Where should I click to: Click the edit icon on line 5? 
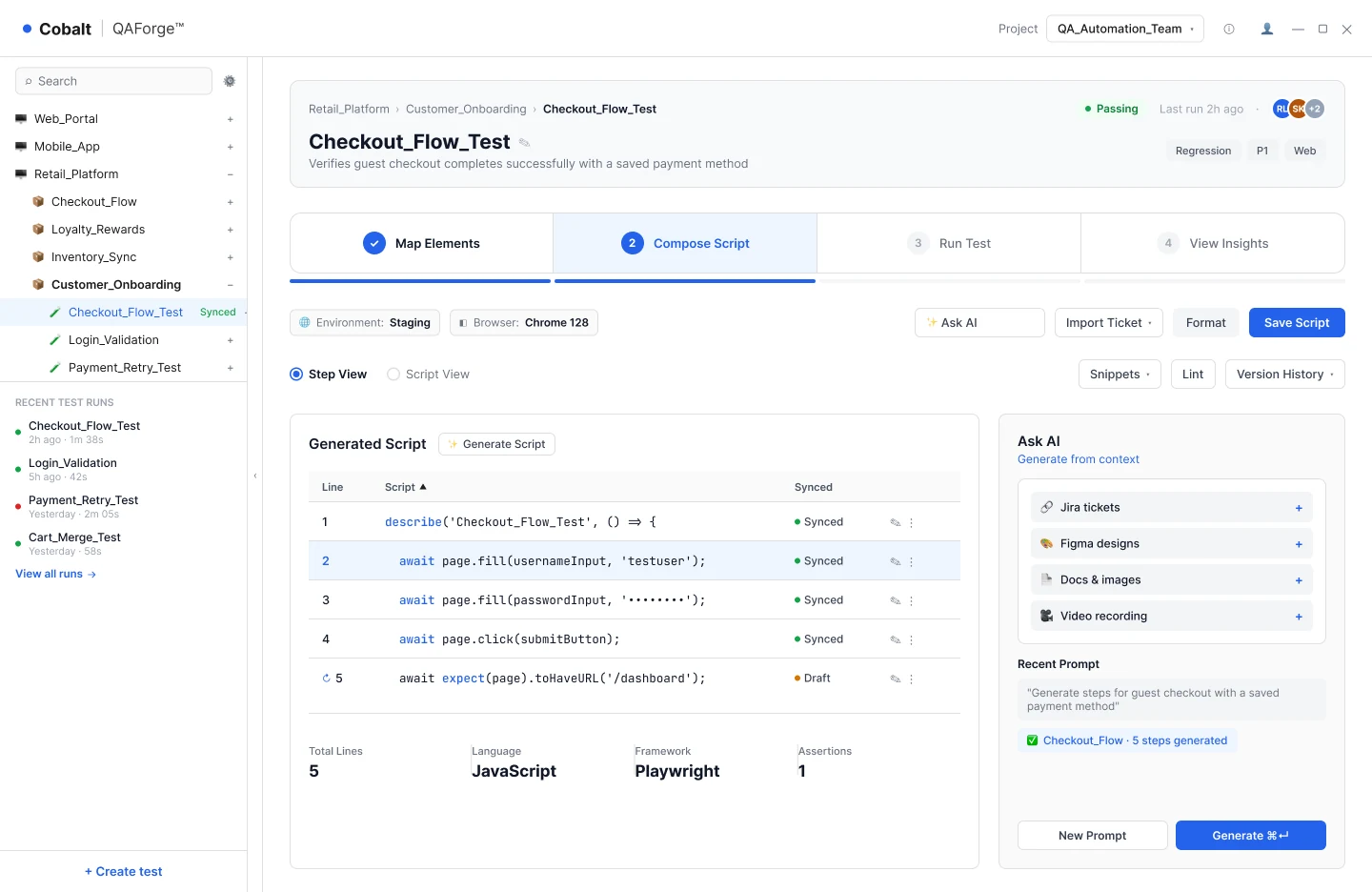[896, 679]
